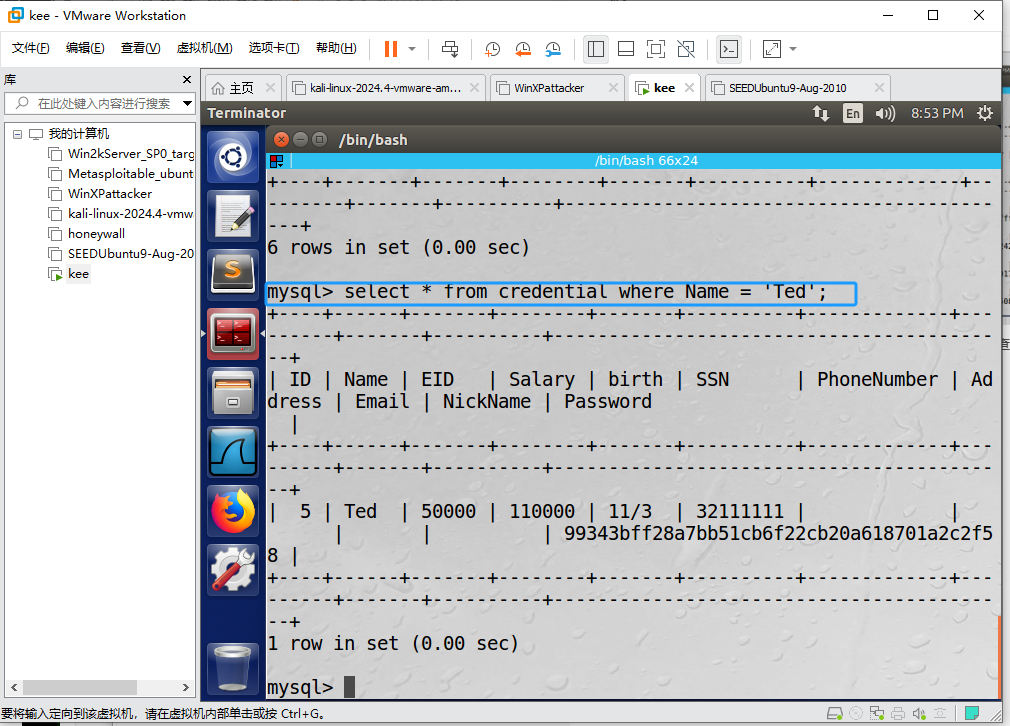Open the 编辑(E) menu

pyautogui.click(x=85, y=48)
